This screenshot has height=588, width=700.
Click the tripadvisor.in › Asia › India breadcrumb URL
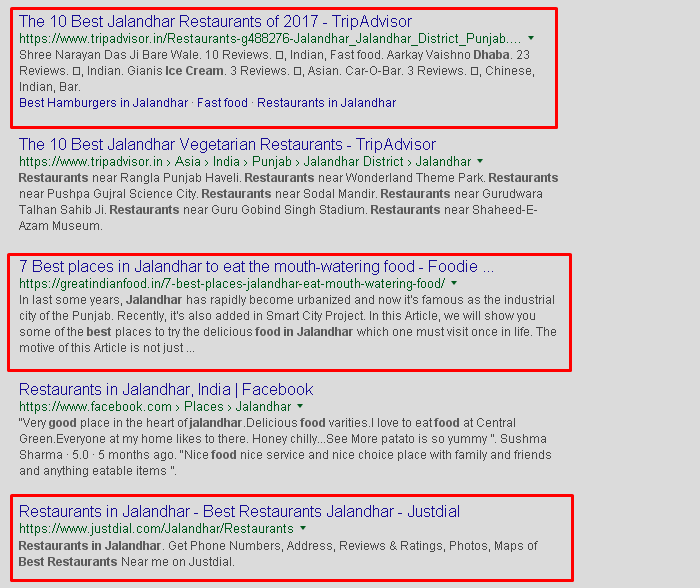pos(245,162)
